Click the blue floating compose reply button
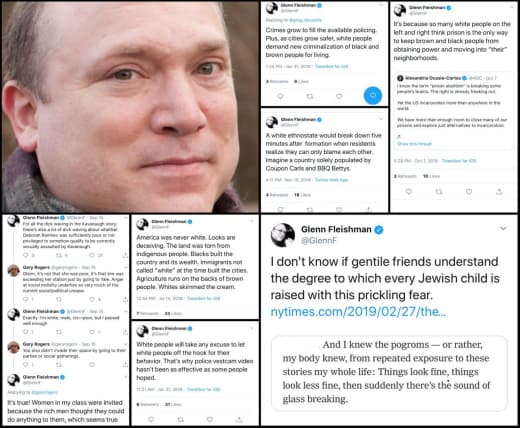Image resolution: width=520 pixels, height=428 pixels. pyautogui.click(x=373, y=95)
